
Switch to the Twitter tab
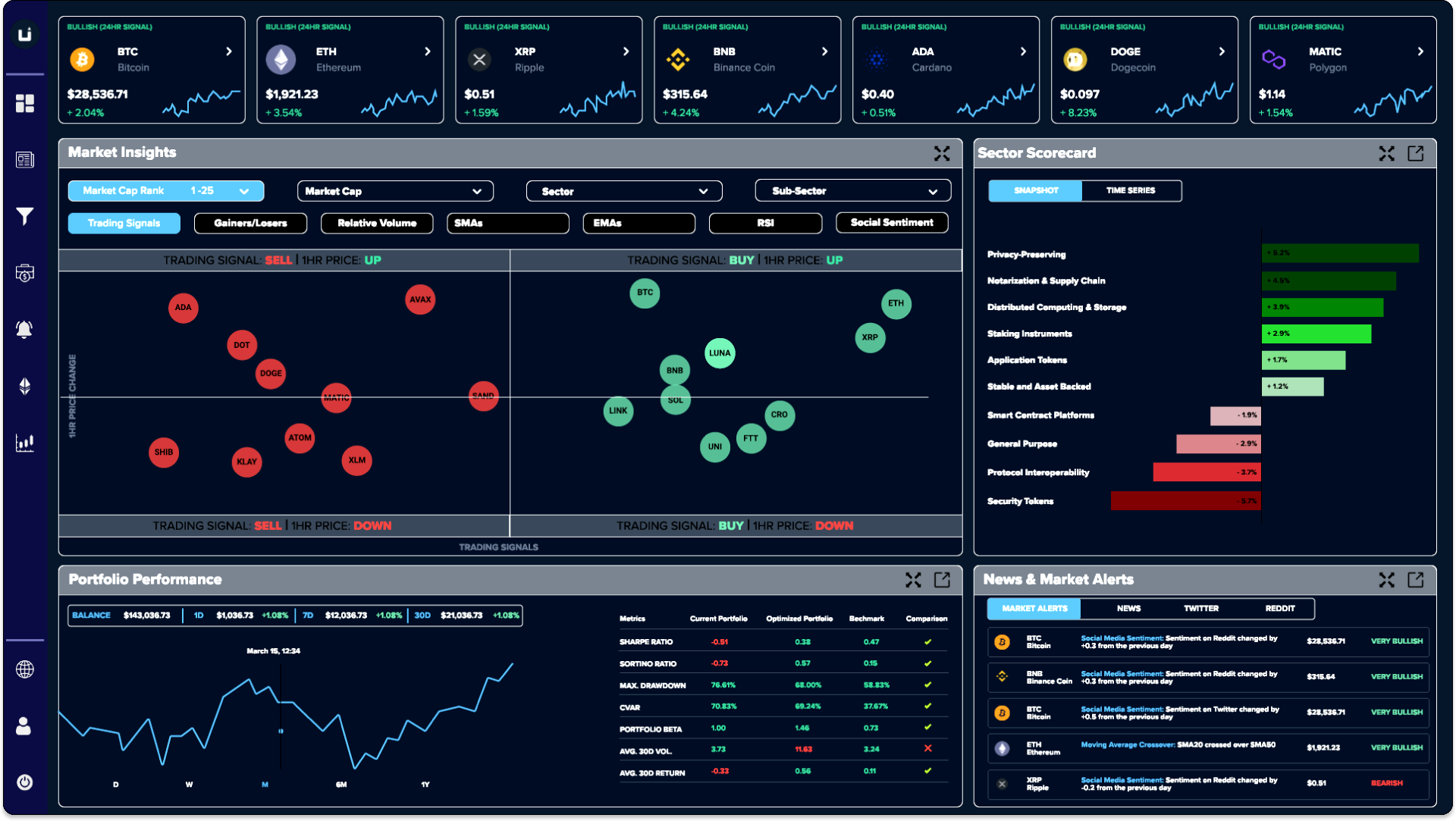coord(1201,609)
